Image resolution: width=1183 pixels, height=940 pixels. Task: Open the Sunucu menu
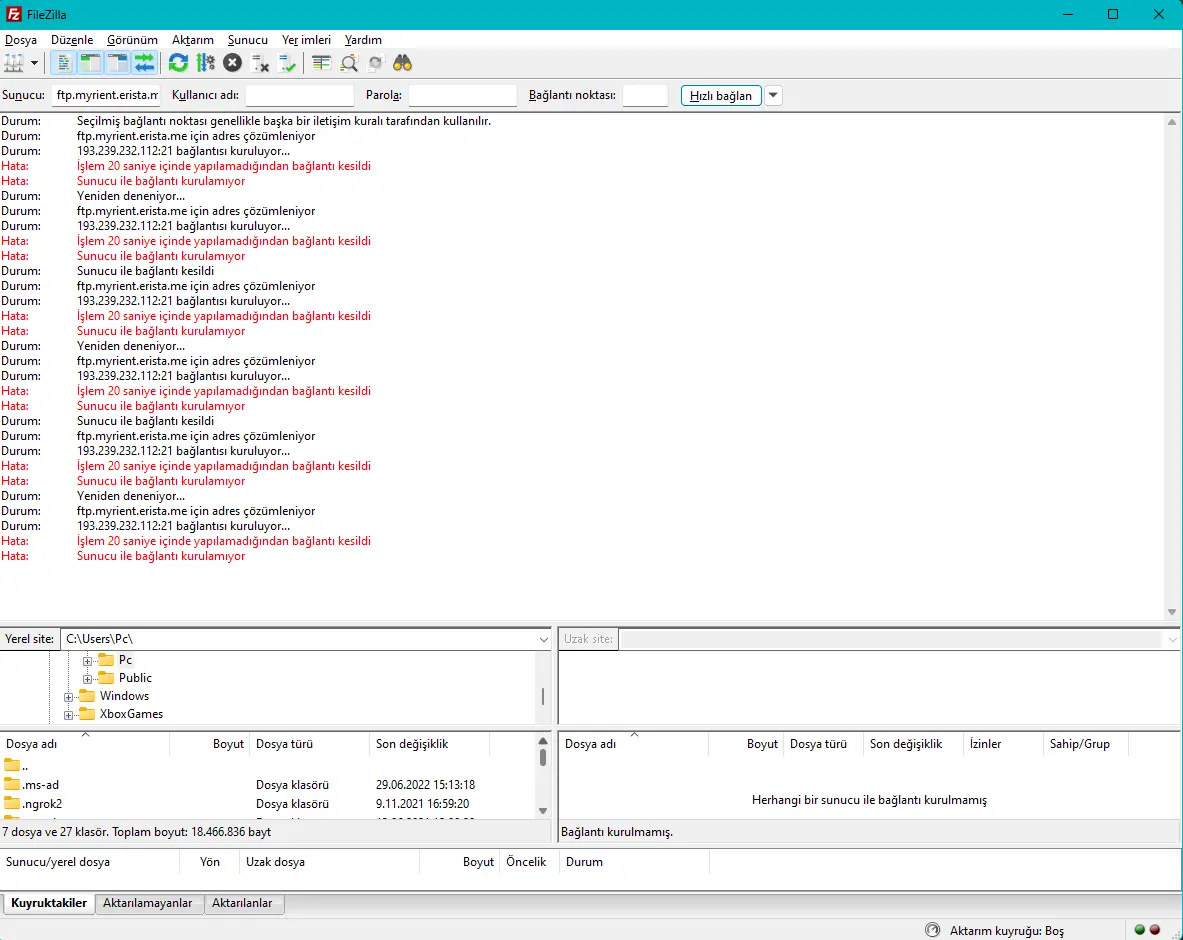coord(247,40)
